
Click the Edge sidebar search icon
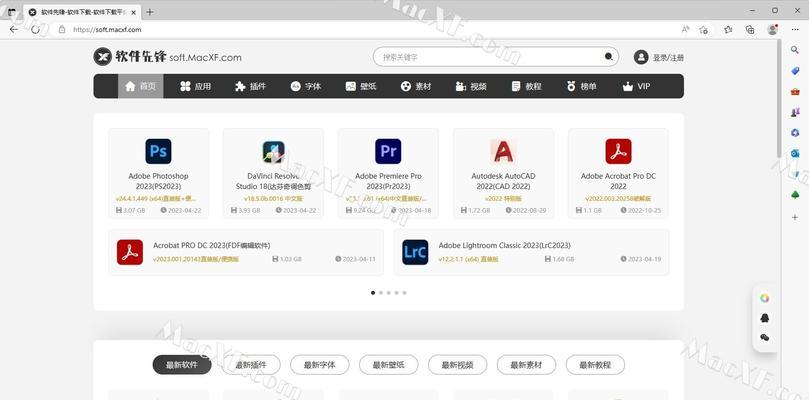[x=795, y=50]
